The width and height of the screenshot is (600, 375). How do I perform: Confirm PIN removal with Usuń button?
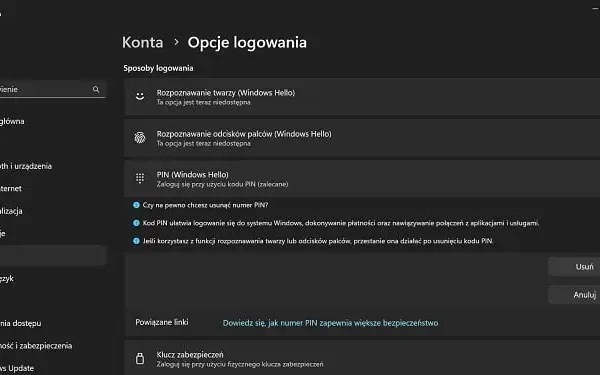[x=574, y=267]
